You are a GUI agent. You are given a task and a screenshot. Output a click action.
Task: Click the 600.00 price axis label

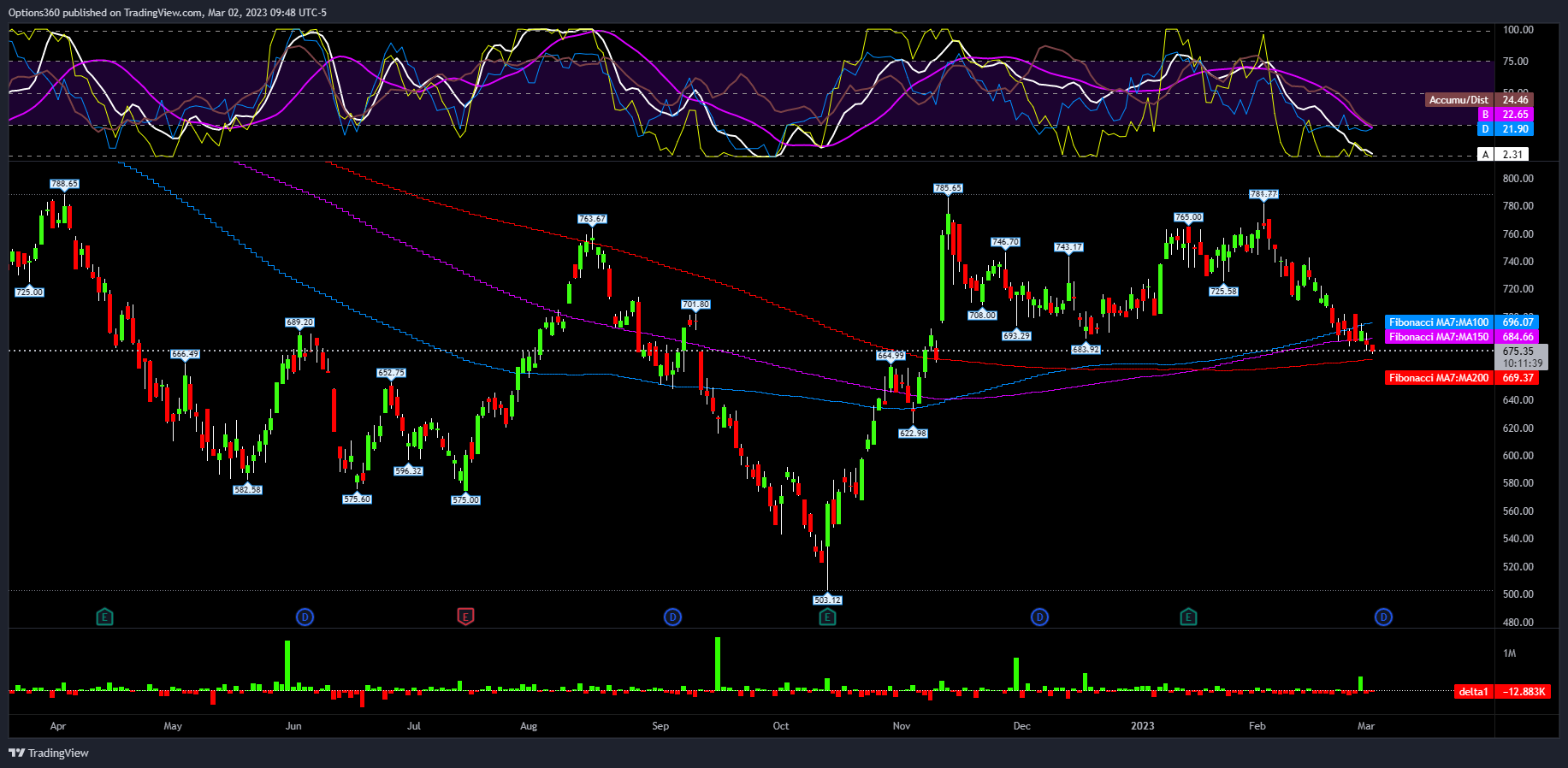point(1518,456)
